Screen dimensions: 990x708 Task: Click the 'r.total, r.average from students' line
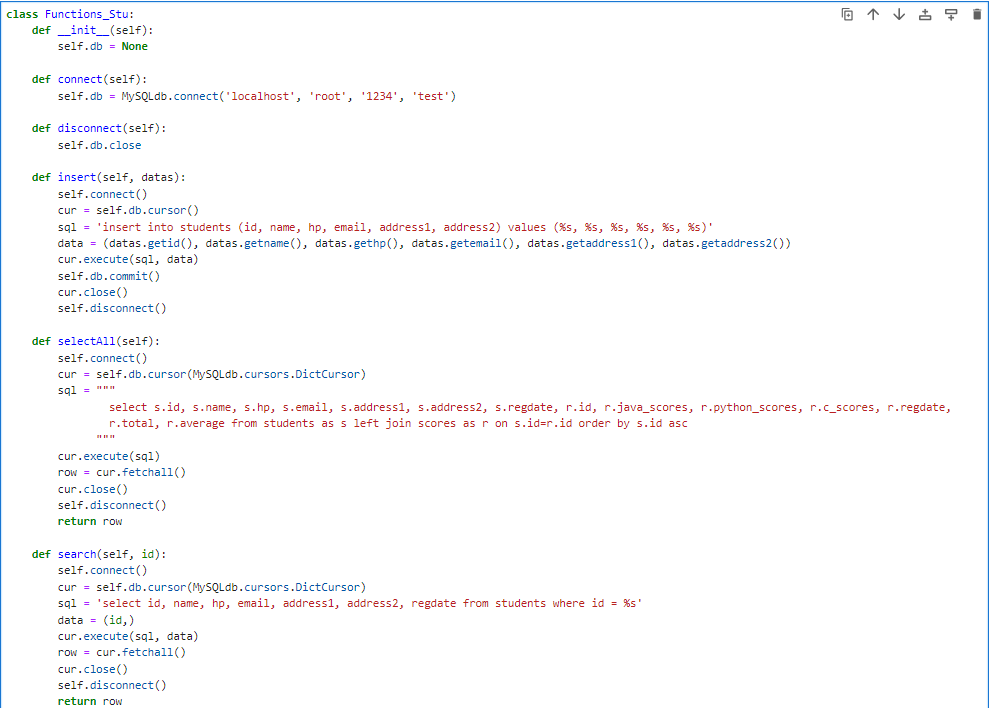tap(398, 424)
